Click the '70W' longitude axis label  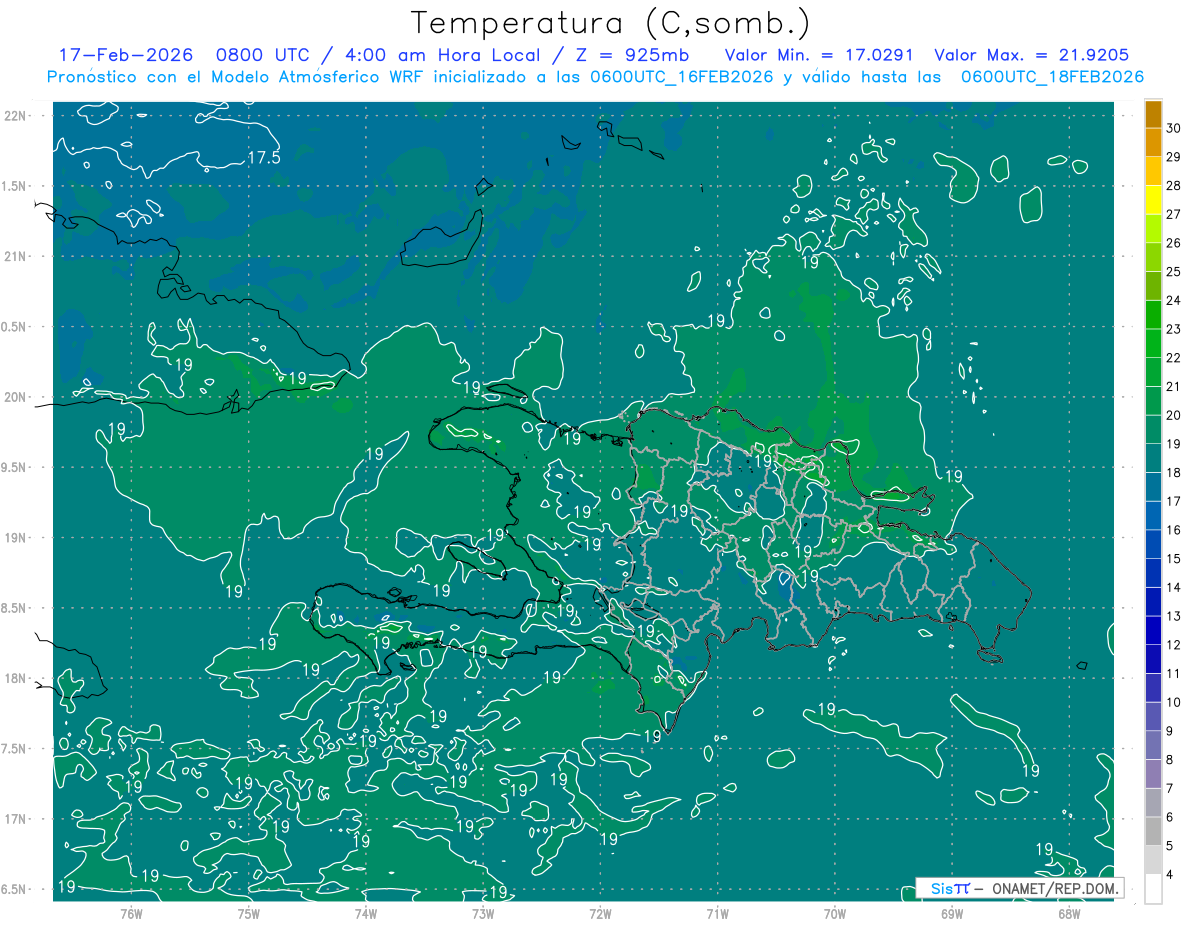click(x=834, y=913)
